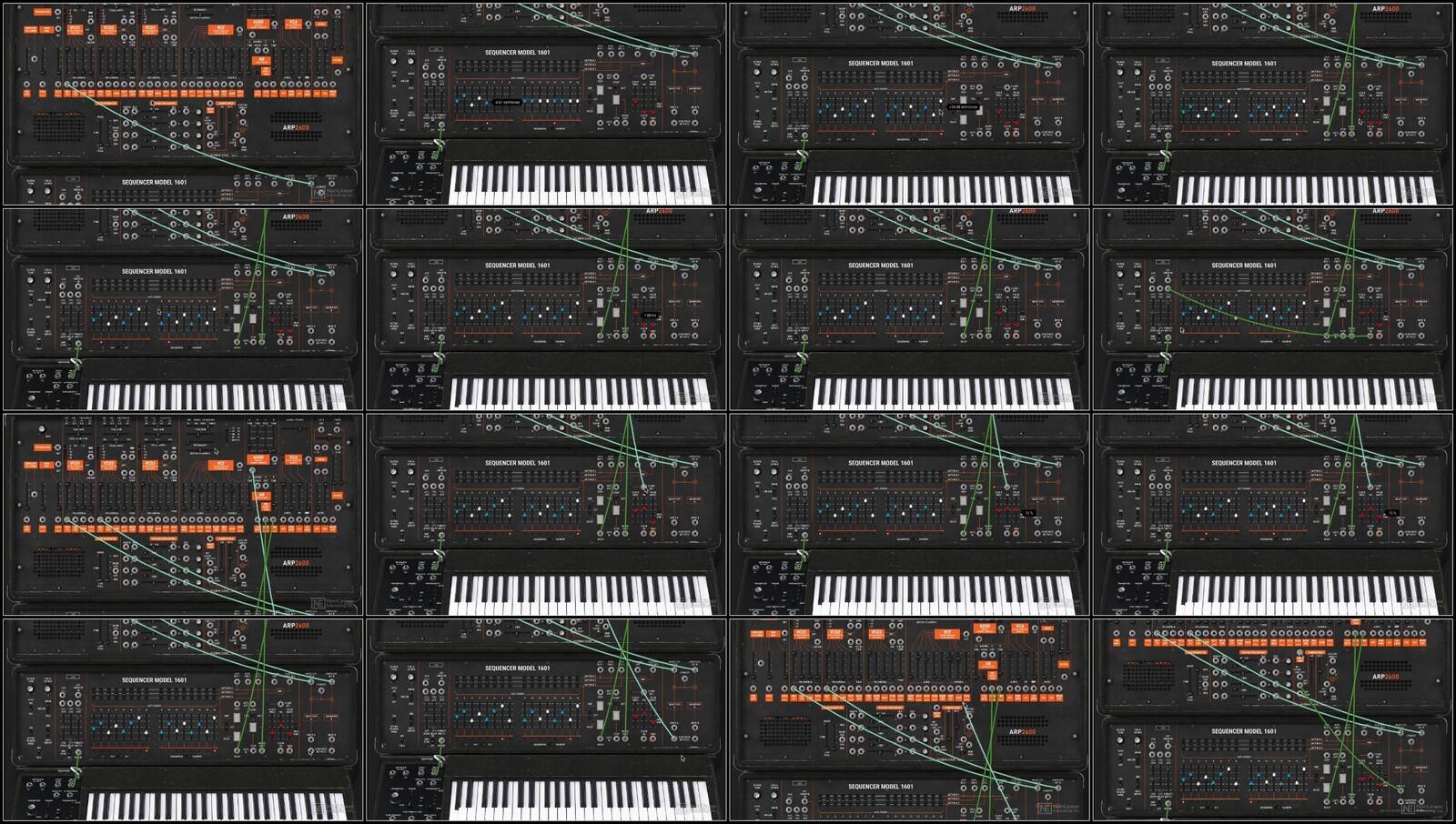
Task: Click the VCO1 label in the top-left frame
Action: click(75, 29)
